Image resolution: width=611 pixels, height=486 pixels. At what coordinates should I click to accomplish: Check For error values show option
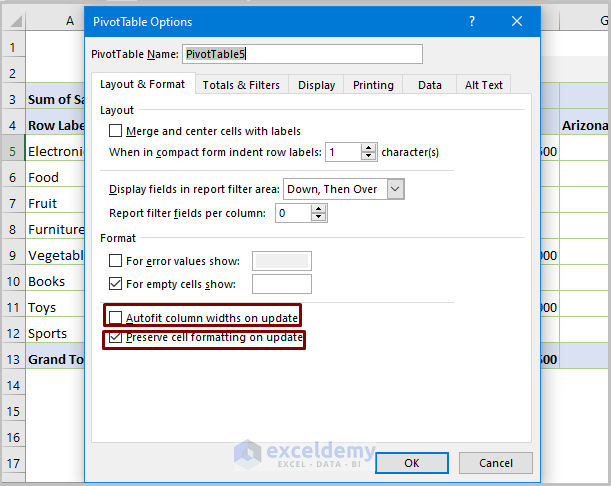click(117, 261)
